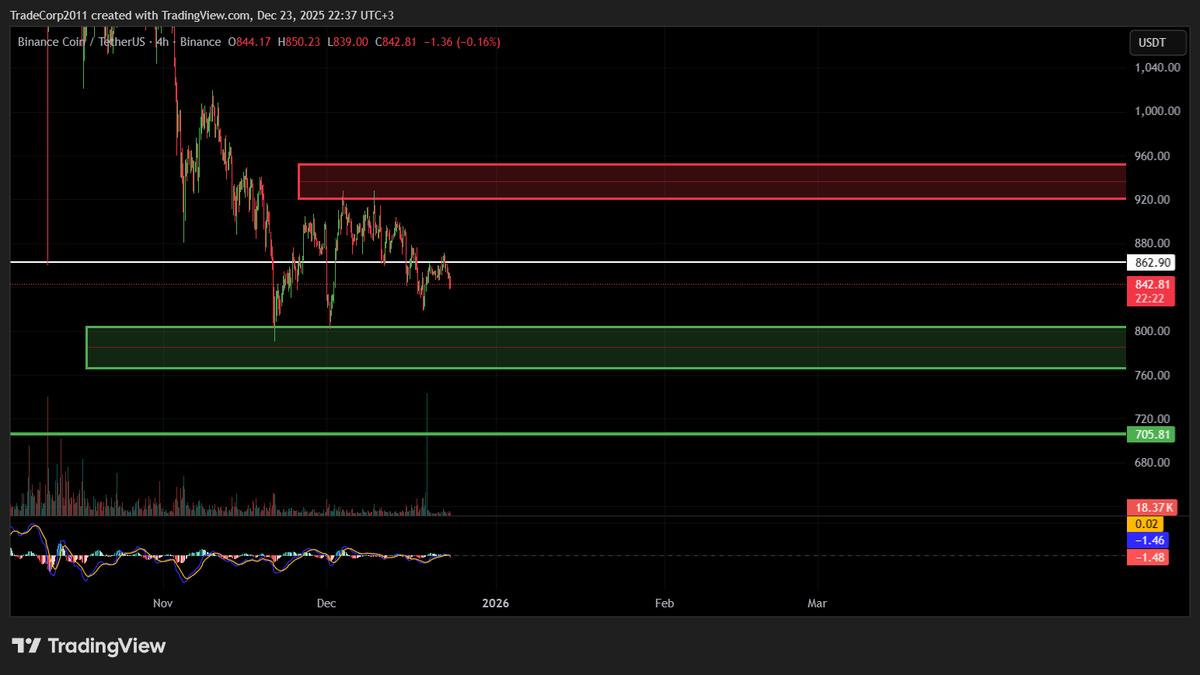Click the Mar label on time axis

click(817, 603)
